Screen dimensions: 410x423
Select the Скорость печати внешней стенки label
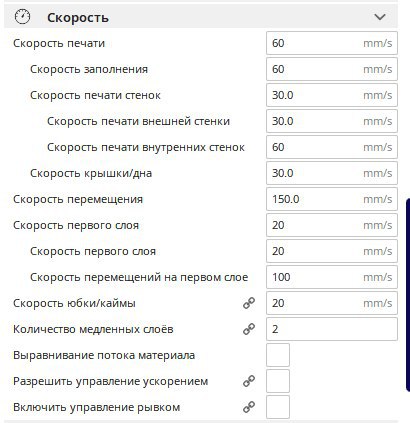click(x=138, y=121)
